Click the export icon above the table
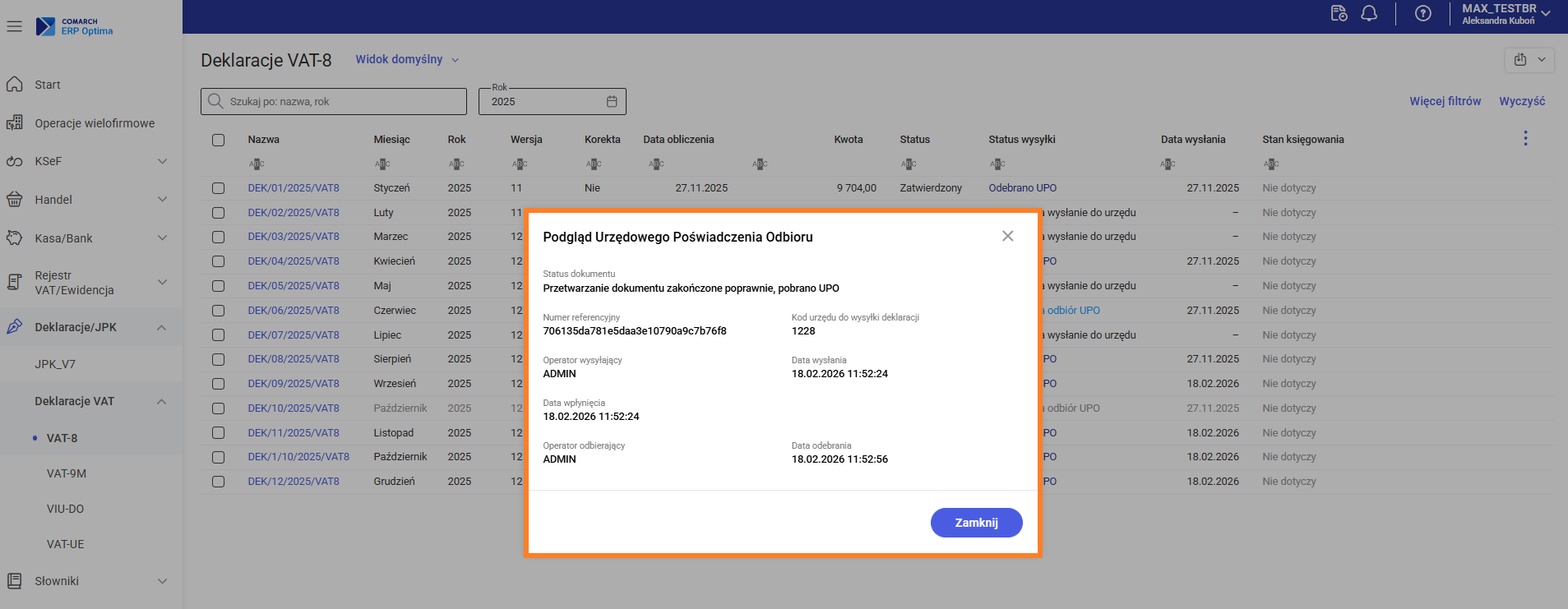Viewport: 1568px width, 609px height. [x=1520, y=60]
